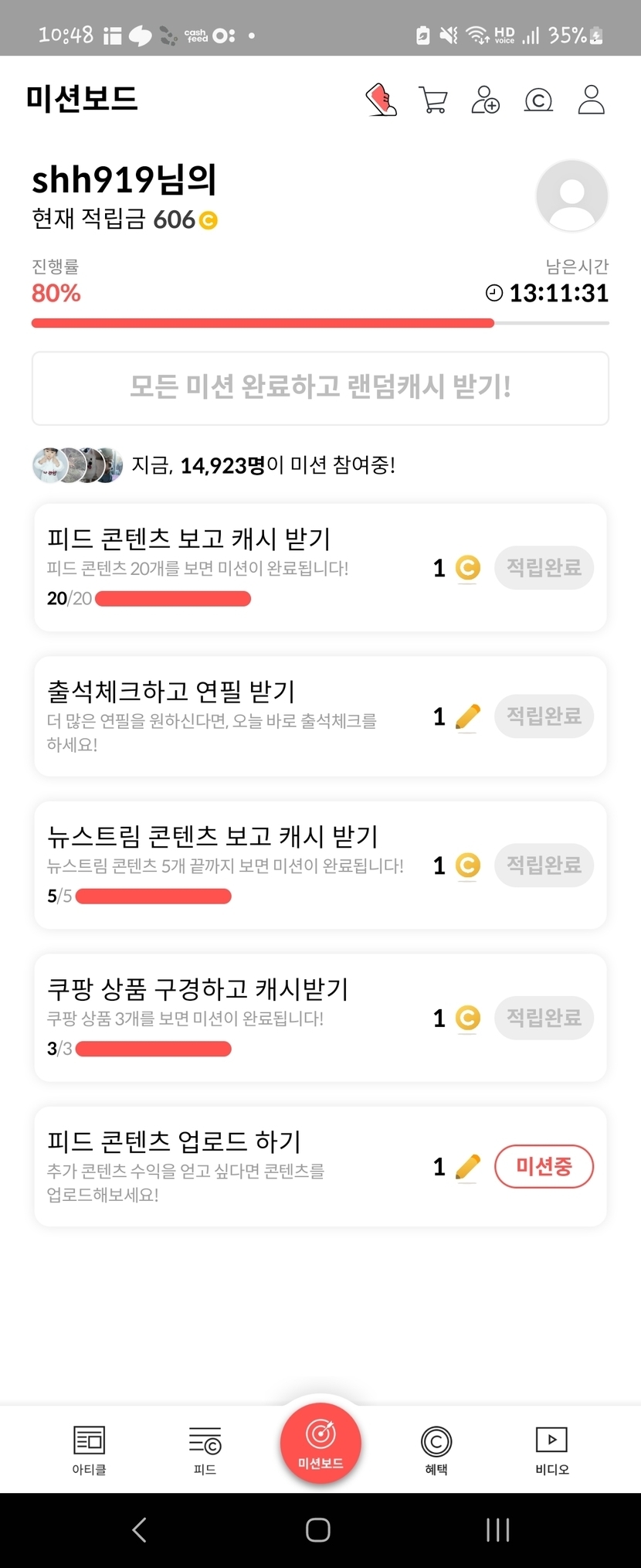641x1568 pixels.
Task: Tap the gray profile avatar picture
Action: [571, 196]
